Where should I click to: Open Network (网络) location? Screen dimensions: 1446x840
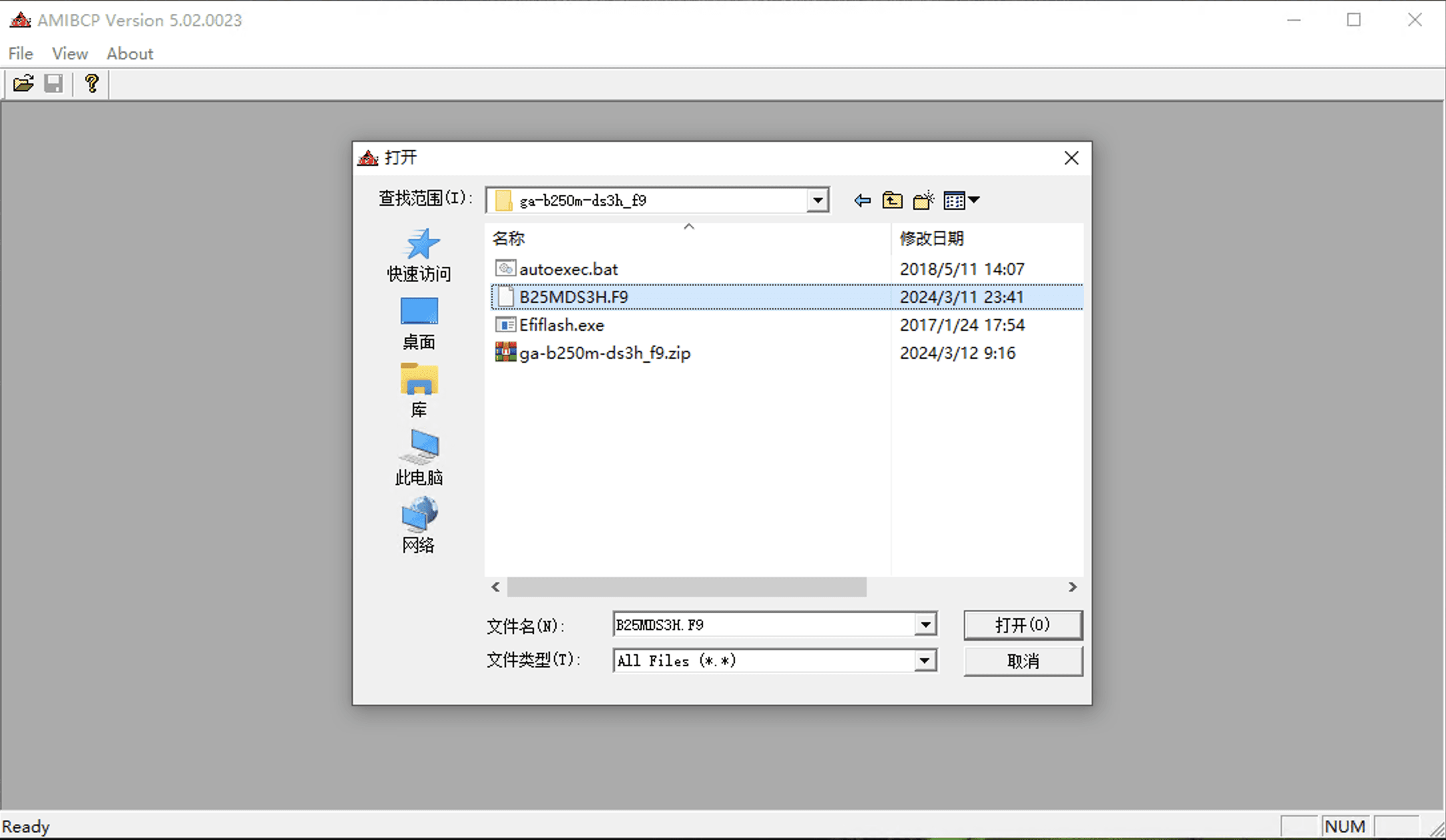419,526
